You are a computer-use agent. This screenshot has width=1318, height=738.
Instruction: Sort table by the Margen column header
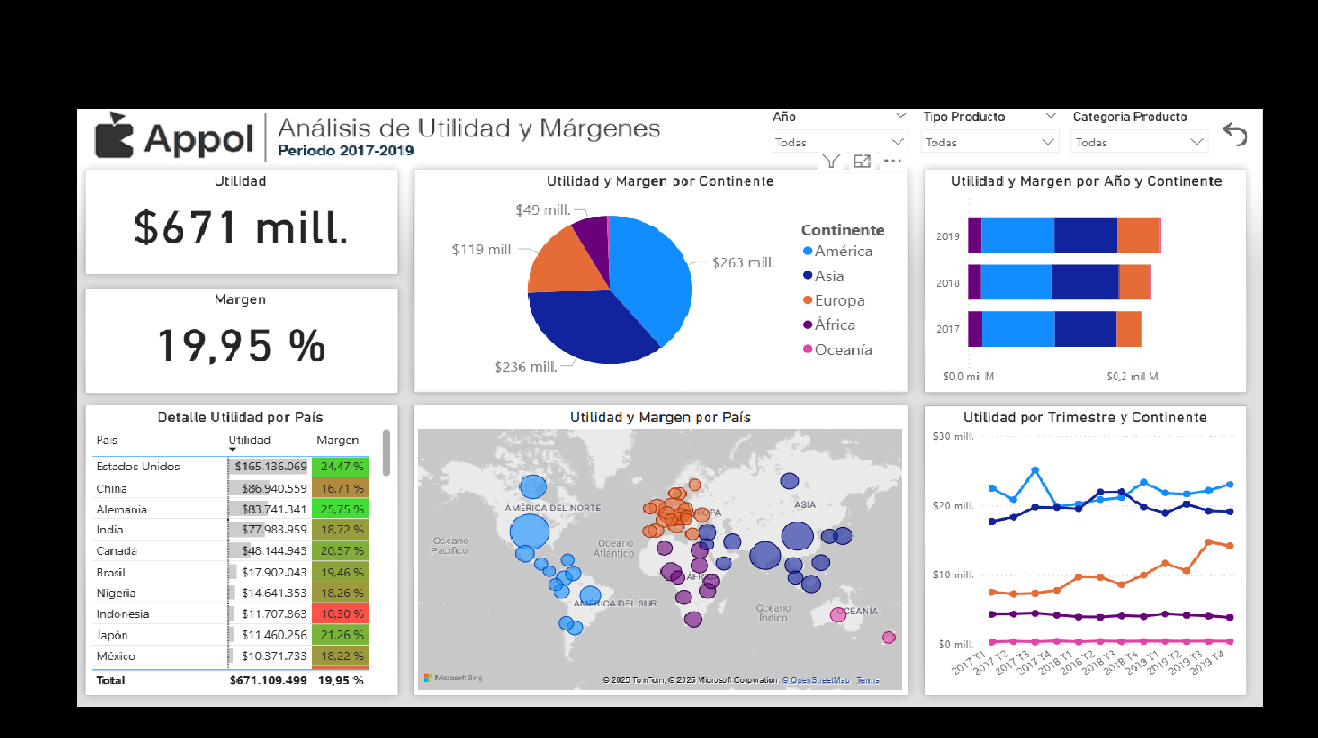[337, 440]
